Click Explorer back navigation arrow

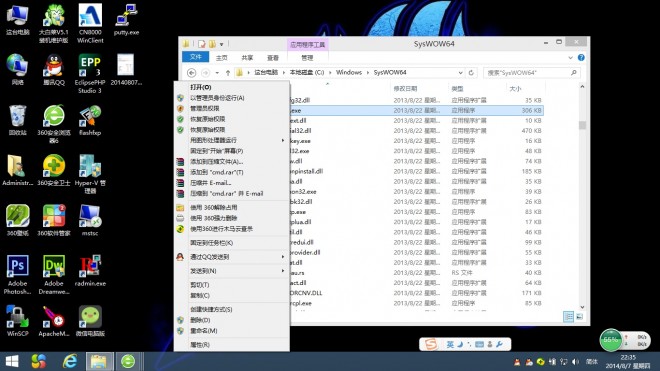(x=192, y=73)
